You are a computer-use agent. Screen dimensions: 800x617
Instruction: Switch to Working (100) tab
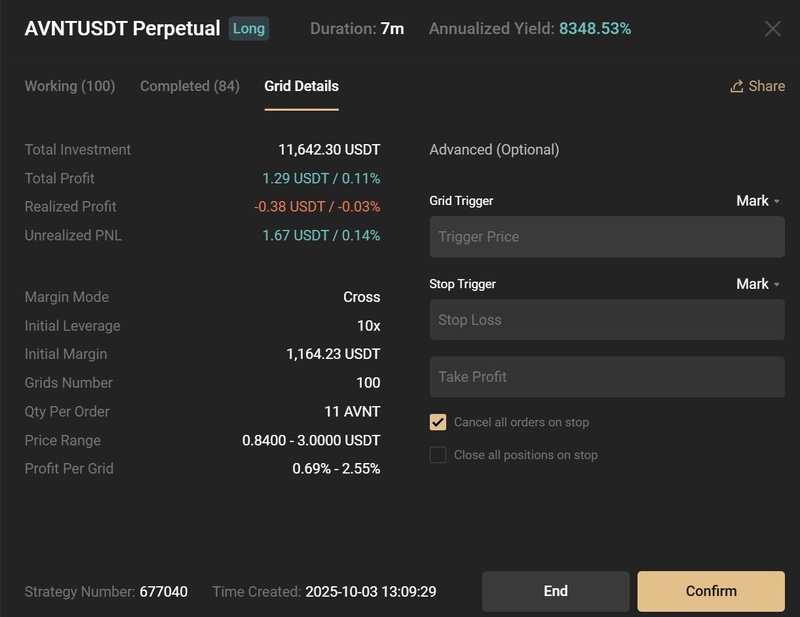pos(70,86)
